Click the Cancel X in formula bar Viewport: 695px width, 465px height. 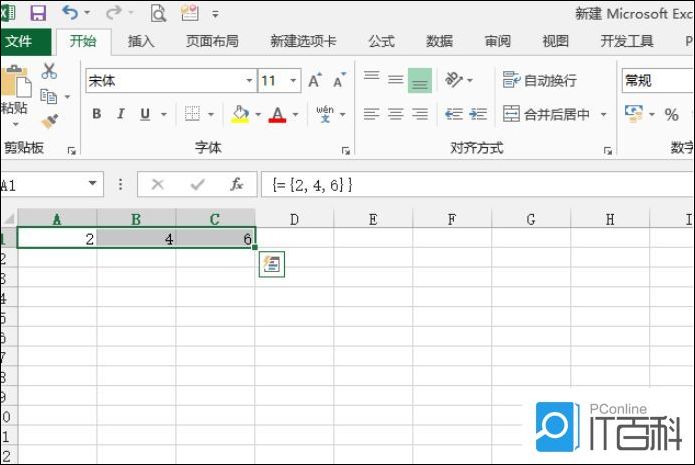tap(157, 184)
